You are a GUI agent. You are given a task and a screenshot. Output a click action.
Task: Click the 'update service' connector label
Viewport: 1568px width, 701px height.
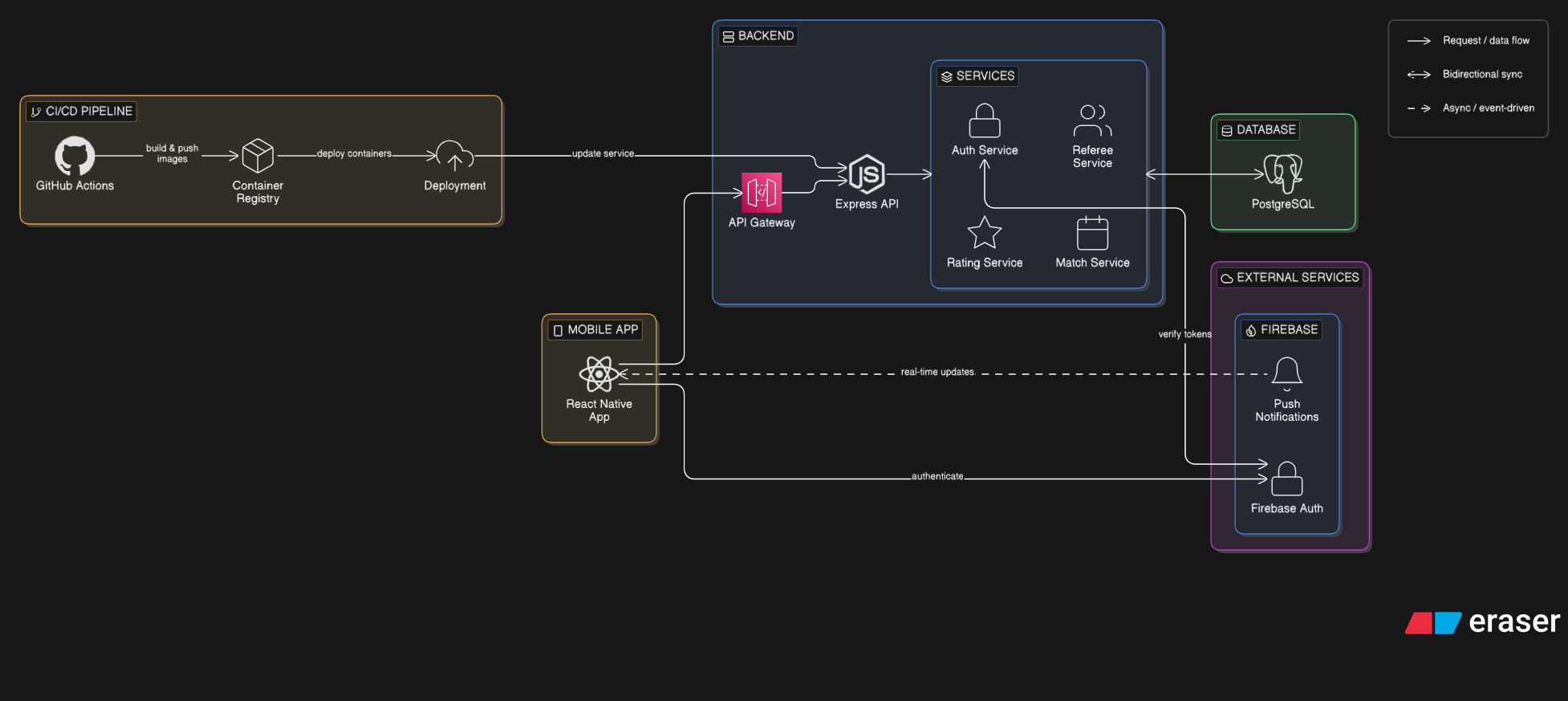(603, 153)
